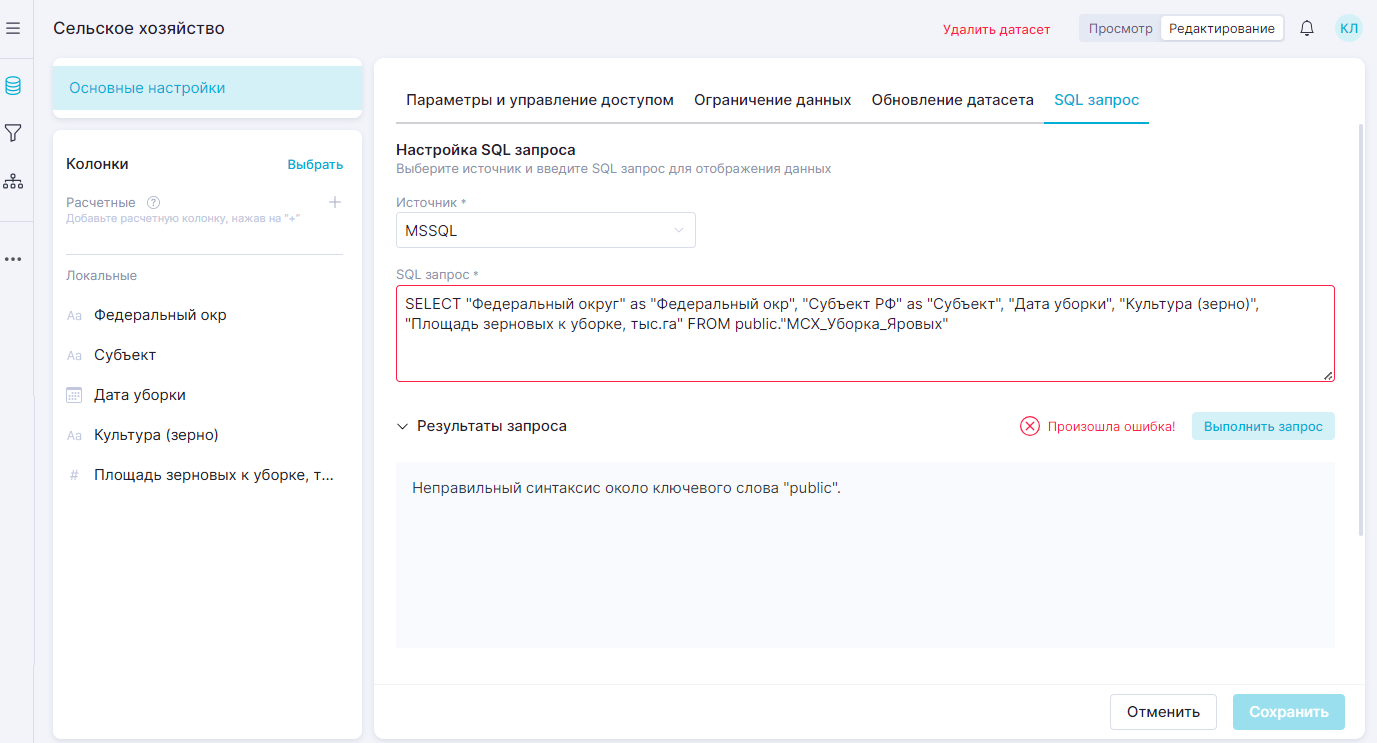This screenshot has width=1377, height=743.
Task: Open the Ограничение данных tab
Action: 772,100
